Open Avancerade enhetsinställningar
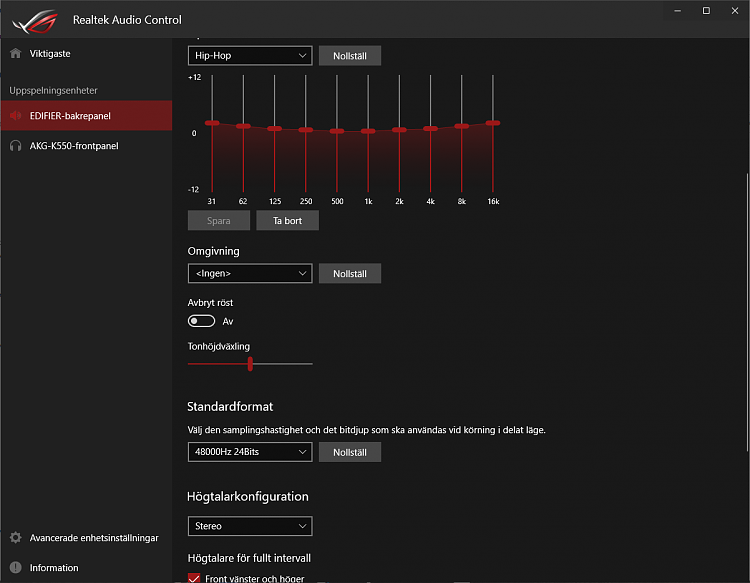This screenshot has width=750, height=583. click(x=86, y=538)
